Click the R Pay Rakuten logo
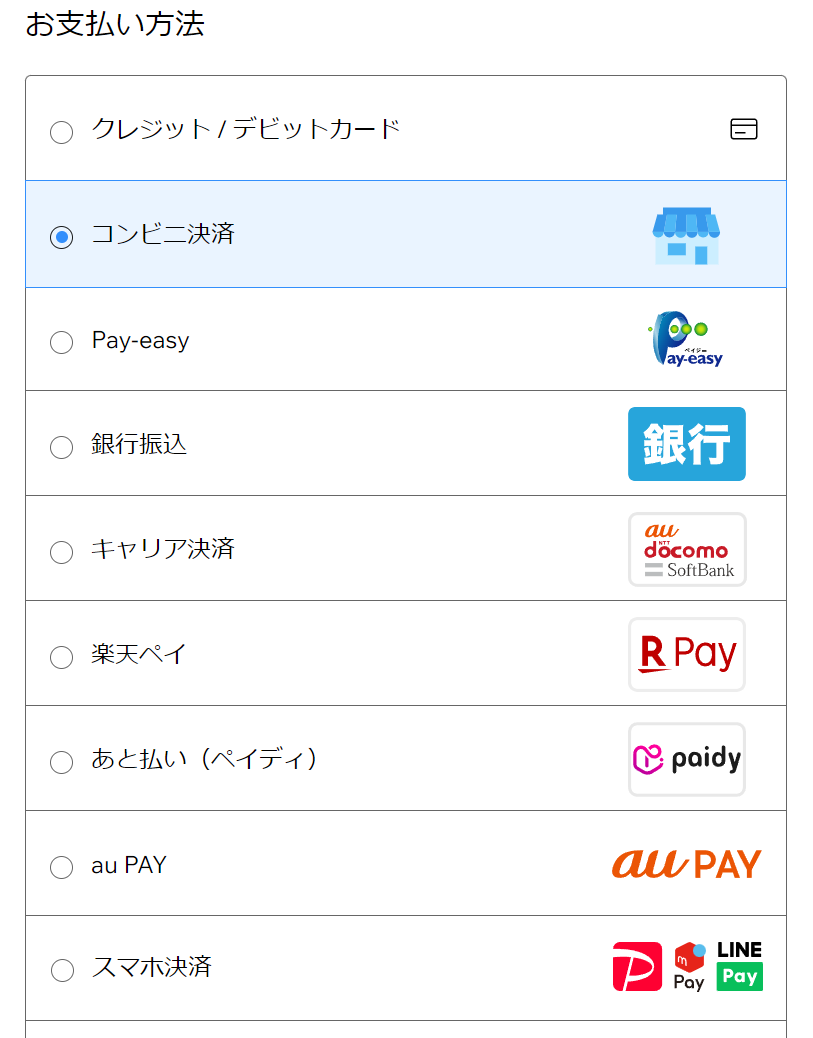Image resolution: width=813 pixels, height=1038 pixels. tap(687, 654)
